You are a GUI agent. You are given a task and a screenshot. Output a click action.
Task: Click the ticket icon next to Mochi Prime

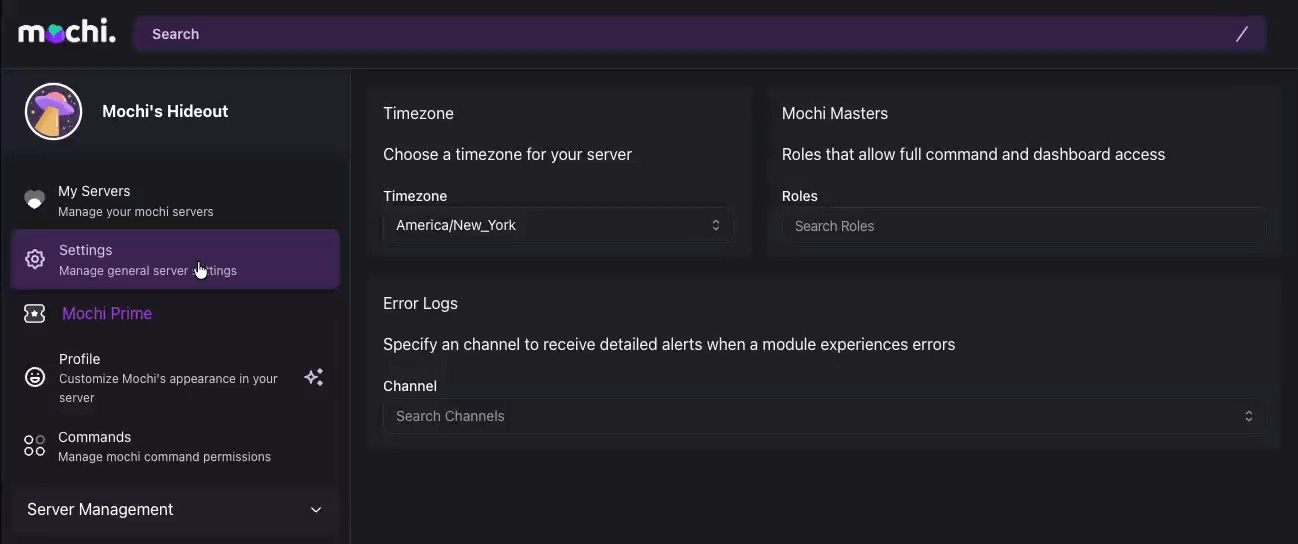35,314
